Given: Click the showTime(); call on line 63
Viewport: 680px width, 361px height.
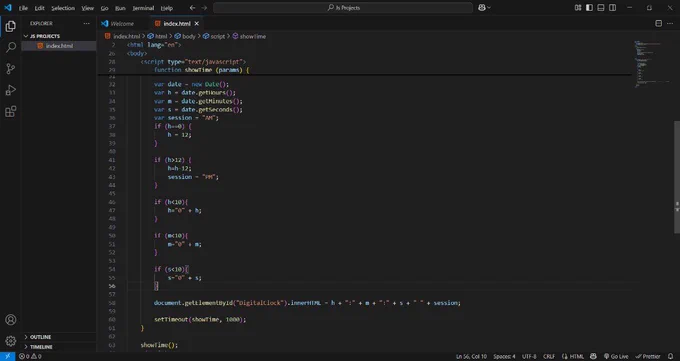Looking at the screenshot, I should coord(159,345).
